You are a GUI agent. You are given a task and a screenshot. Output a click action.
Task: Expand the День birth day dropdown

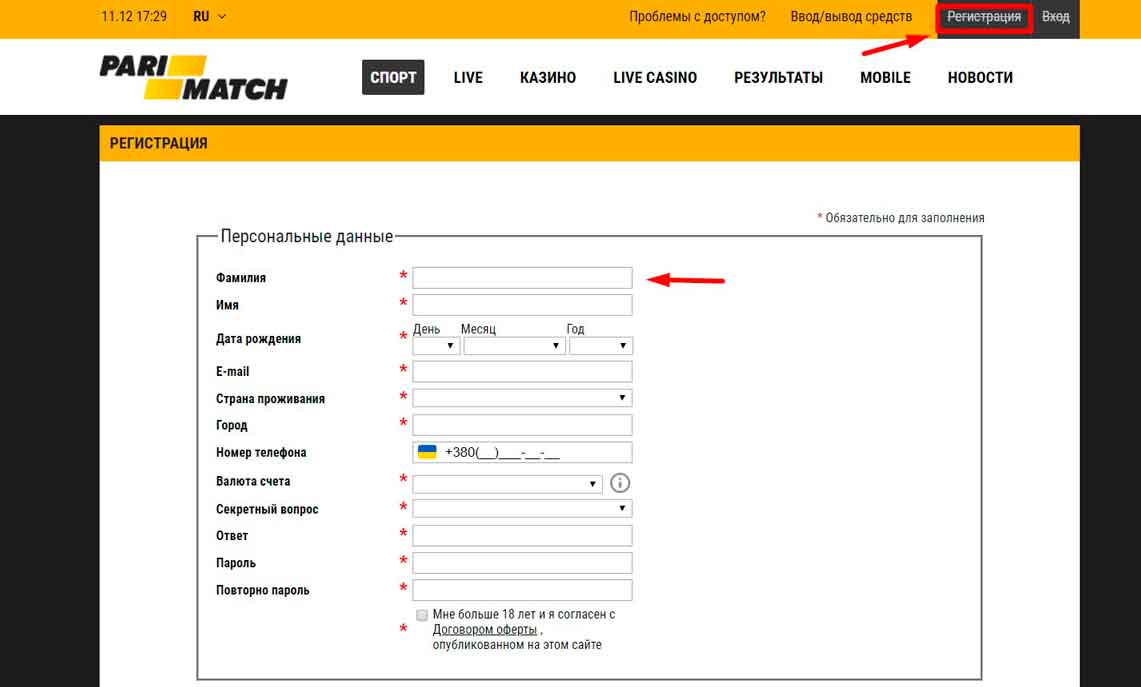click(436, 346)
